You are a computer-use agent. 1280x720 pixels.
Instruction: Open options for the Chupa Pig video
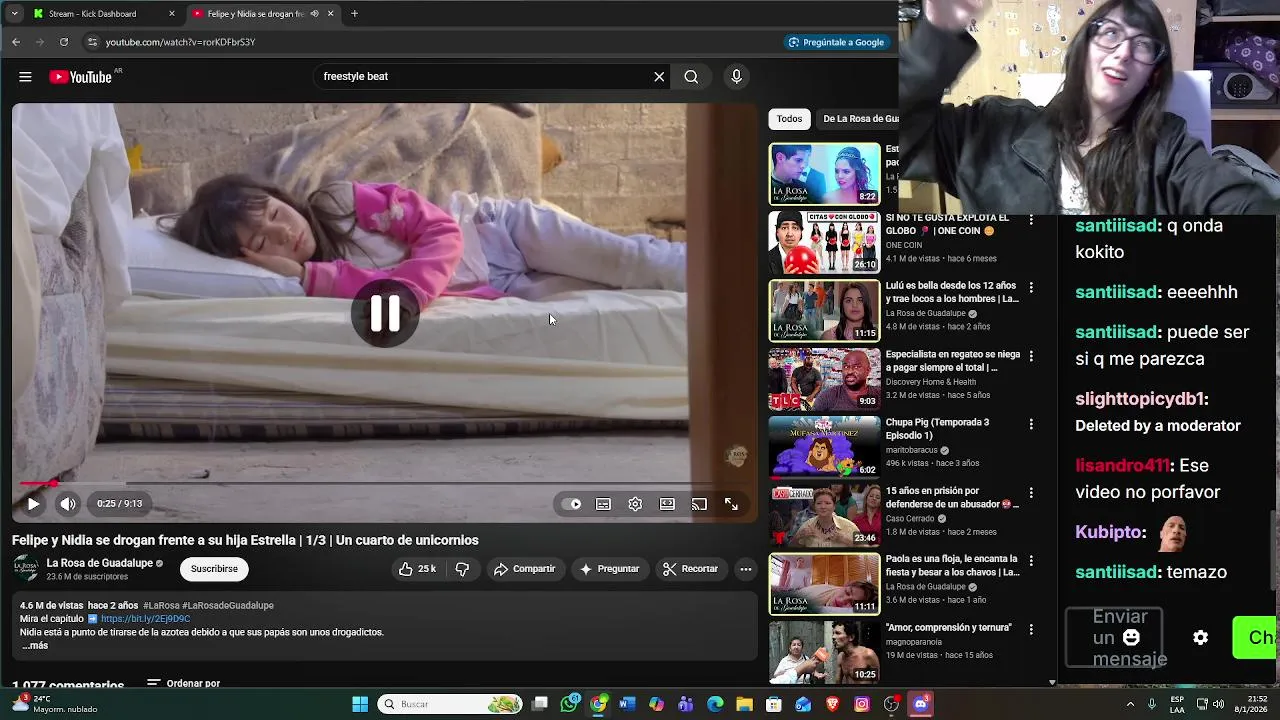point(1031,424)
